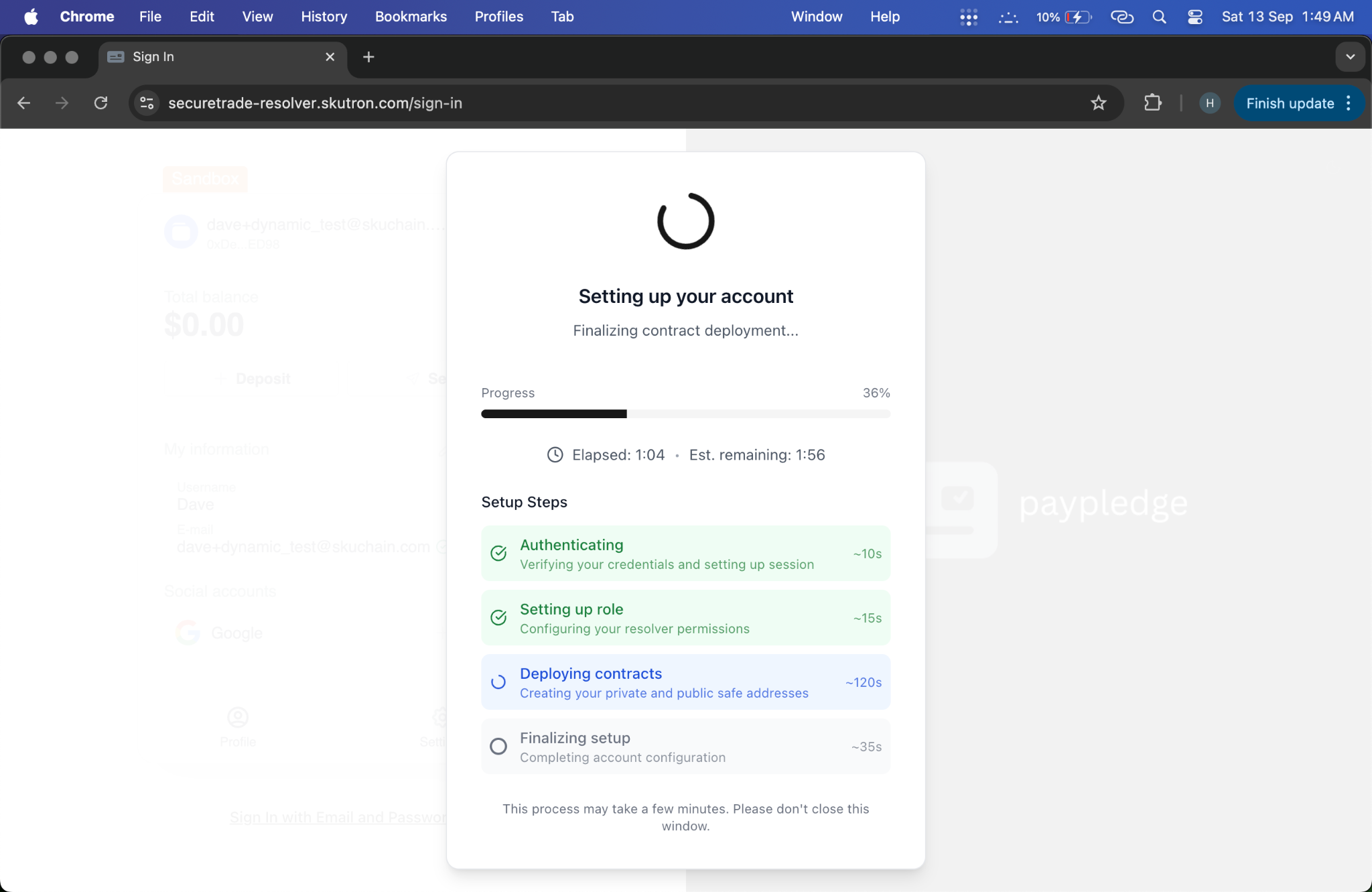
Task: Click the Finish update button
Action: coord(1290,103)
